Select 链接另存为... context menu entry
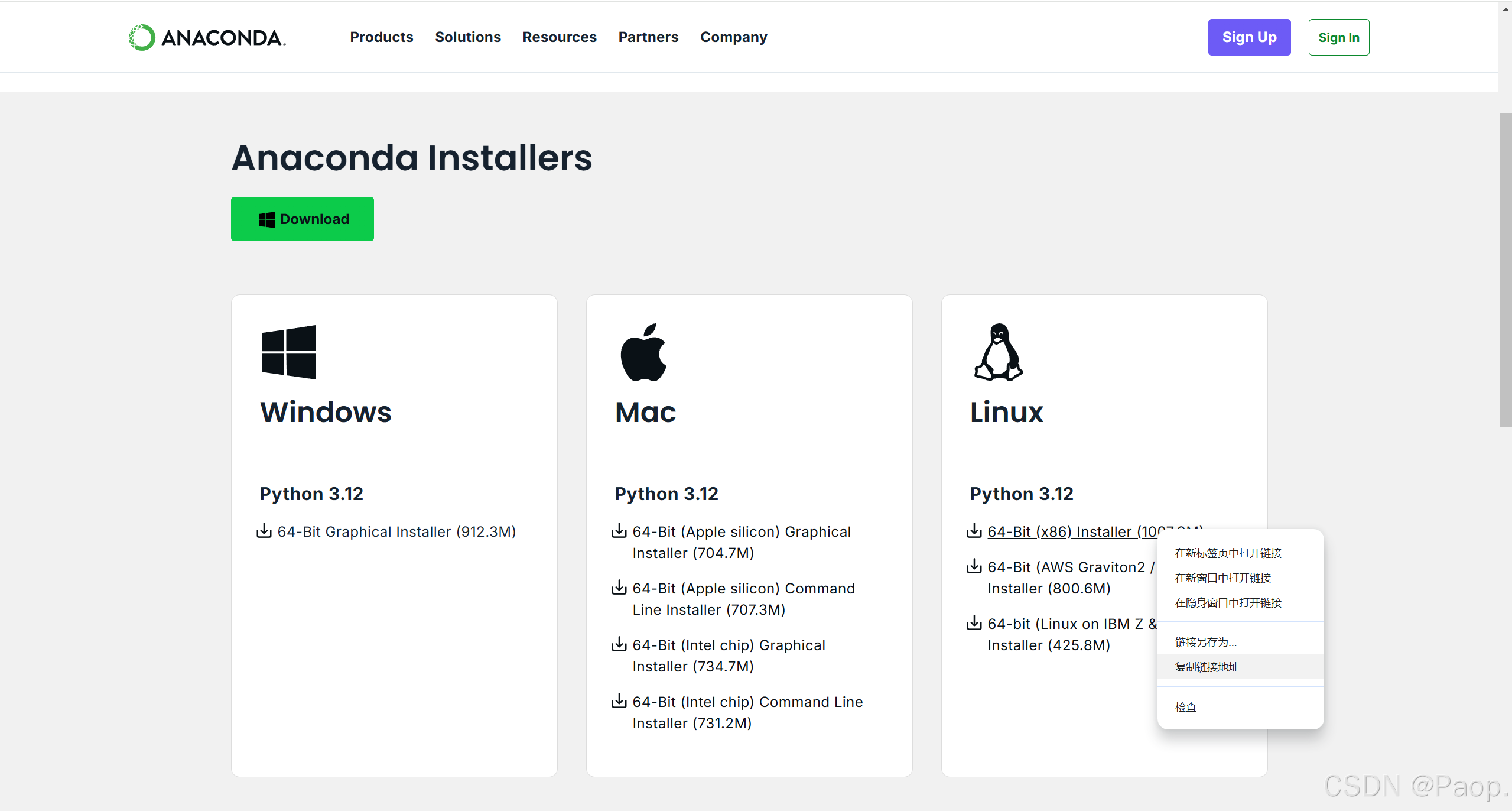This screenshot has height=811, width=1512. pyautogui.click(x=1205, y=642)
